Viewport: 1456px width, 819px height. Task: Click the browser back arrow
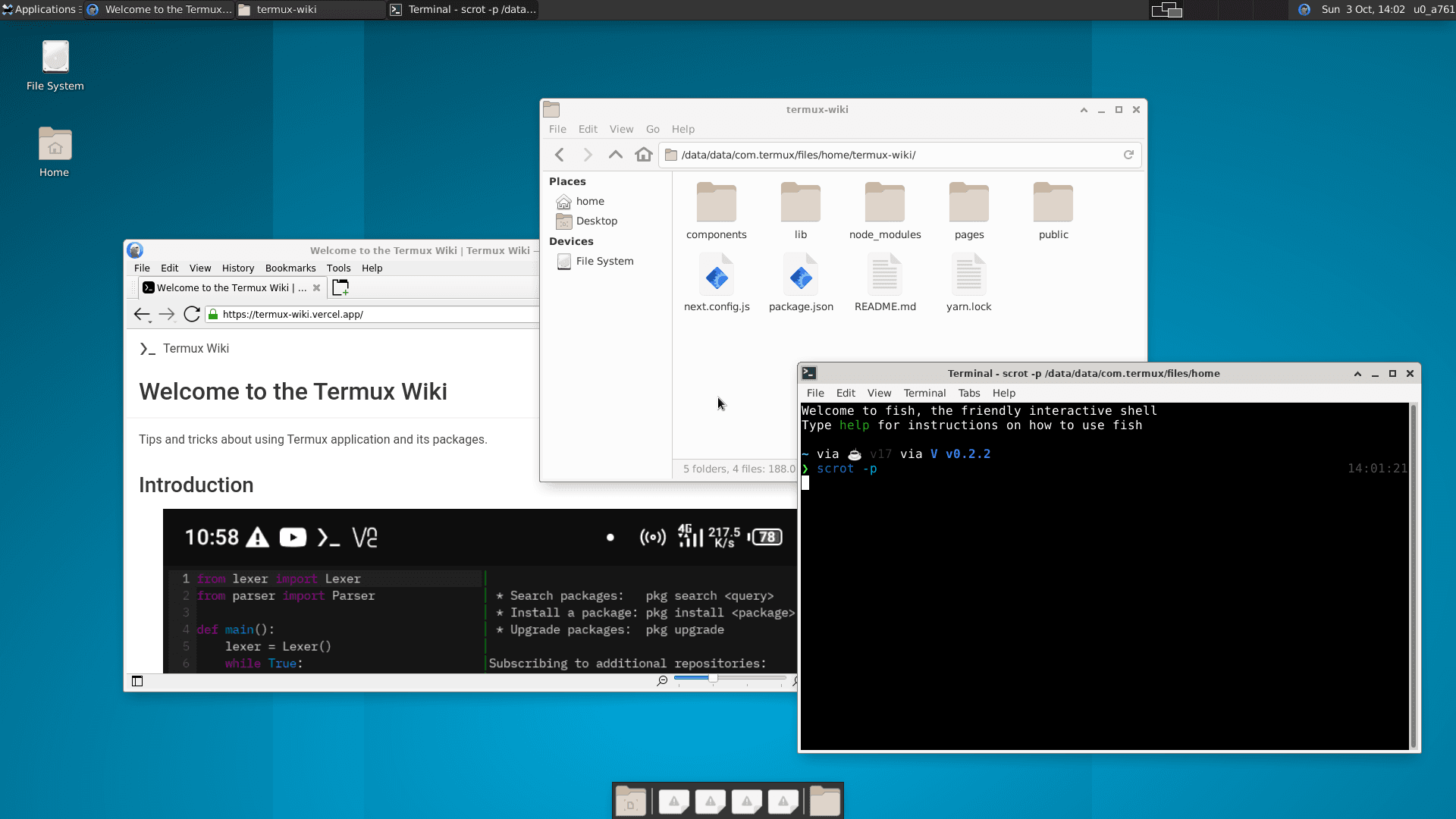tap(143, 314)
